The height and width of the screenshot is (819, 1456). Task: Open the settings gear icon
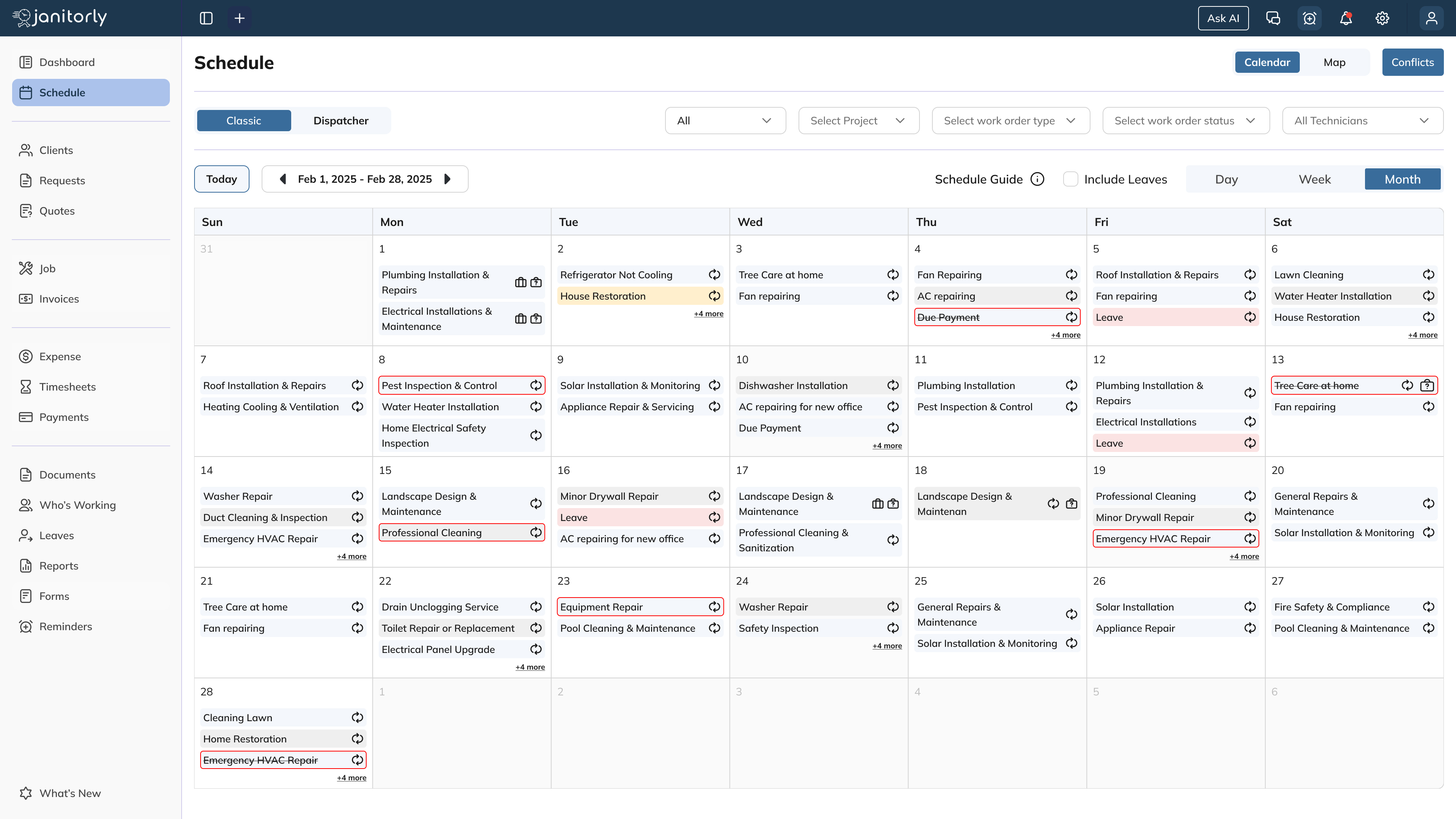1382,18
